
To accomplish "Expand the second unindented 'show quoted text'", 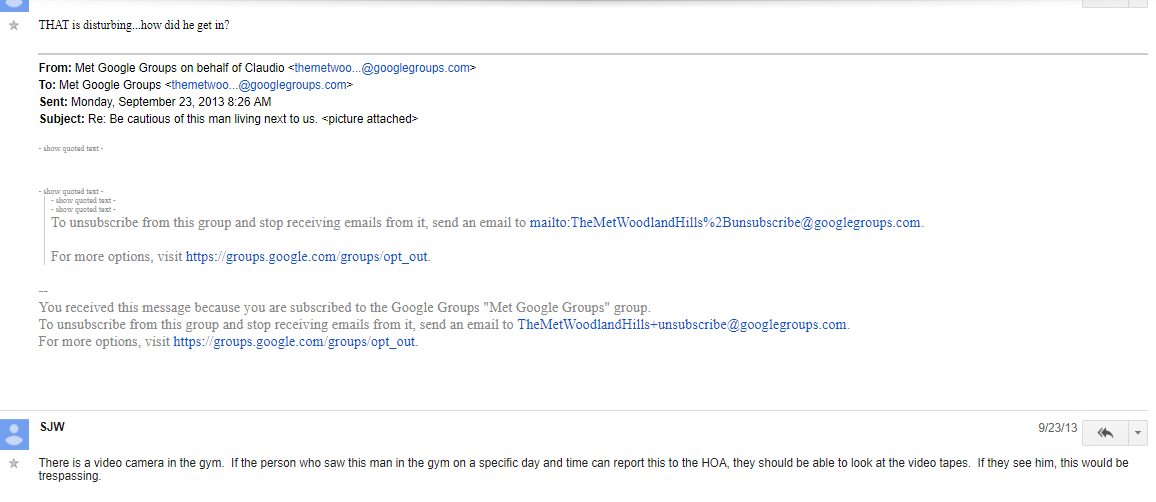I will point(71,191).
